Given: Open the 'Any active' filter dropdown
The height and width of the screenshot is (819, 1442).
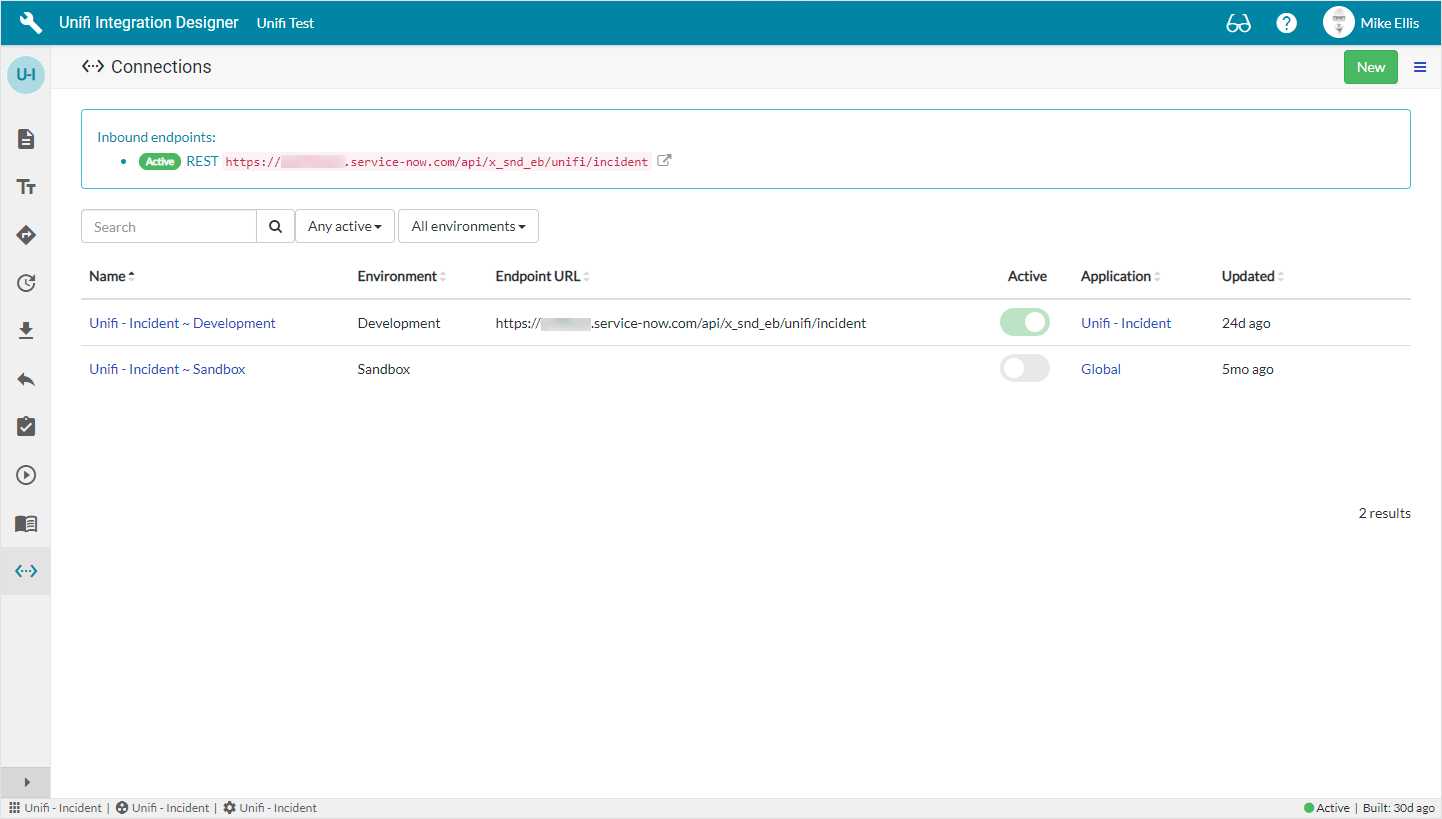Looking at the screenshot, I should 344,226.
